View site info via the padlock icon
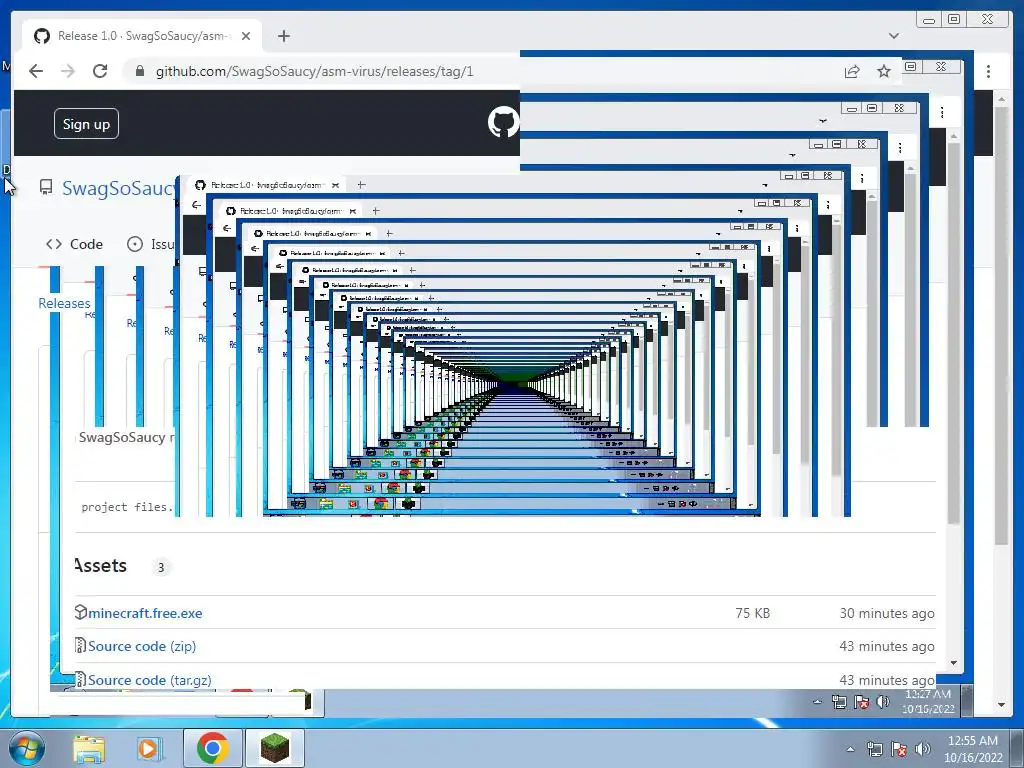 tap(139, 71)
